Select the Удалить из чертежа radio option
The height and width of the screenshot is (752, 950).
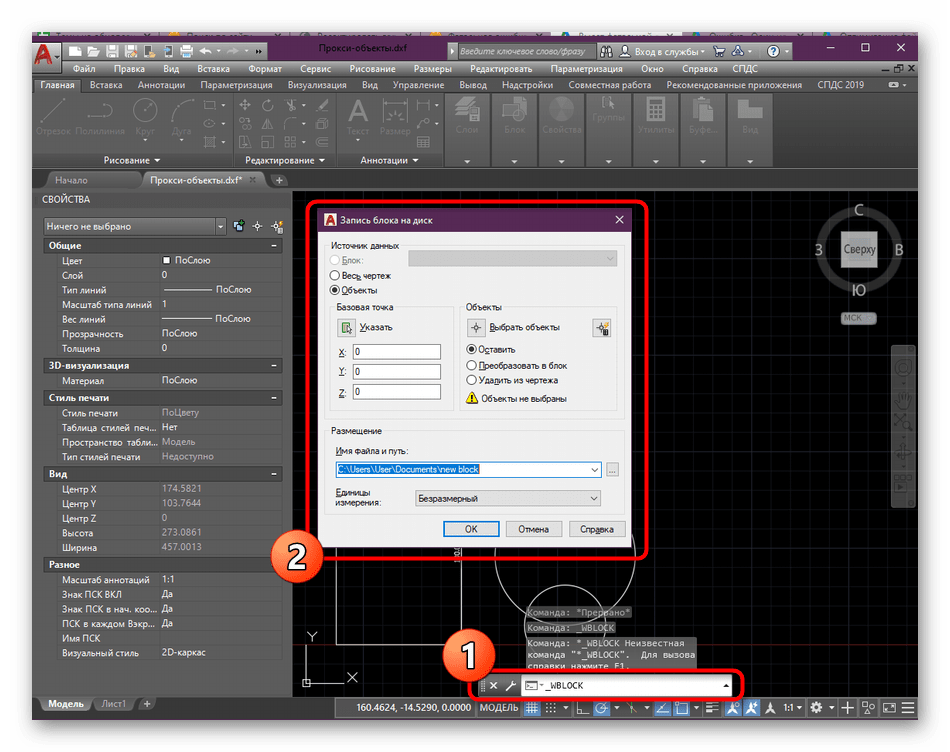pyautogui.click(x=472, y=380)
